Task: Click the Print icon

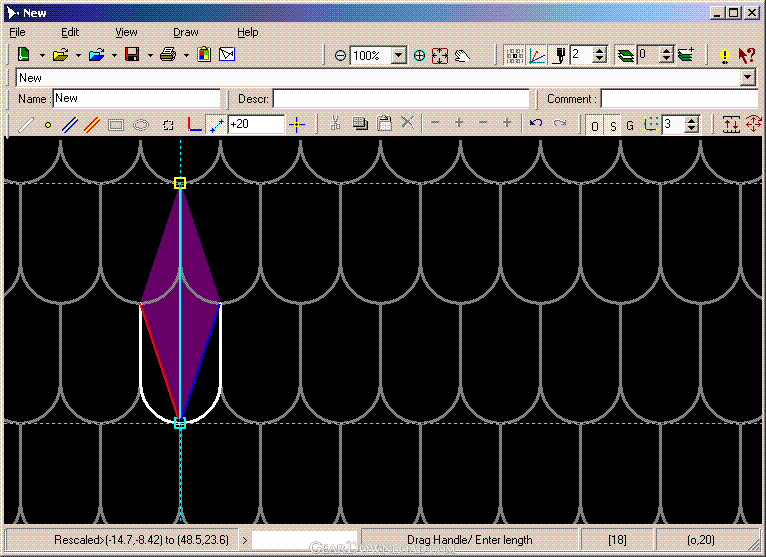Action: click(168, 54)
